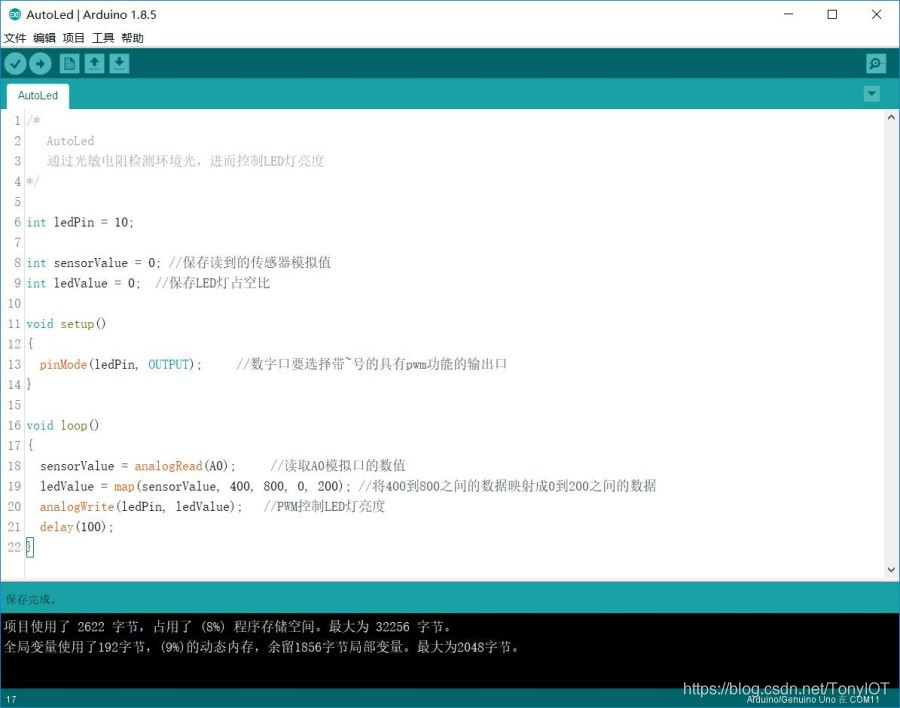The width and height of the screenshot is (900, 708).
Task: Close the Arduino window
Action: [876, 14]
